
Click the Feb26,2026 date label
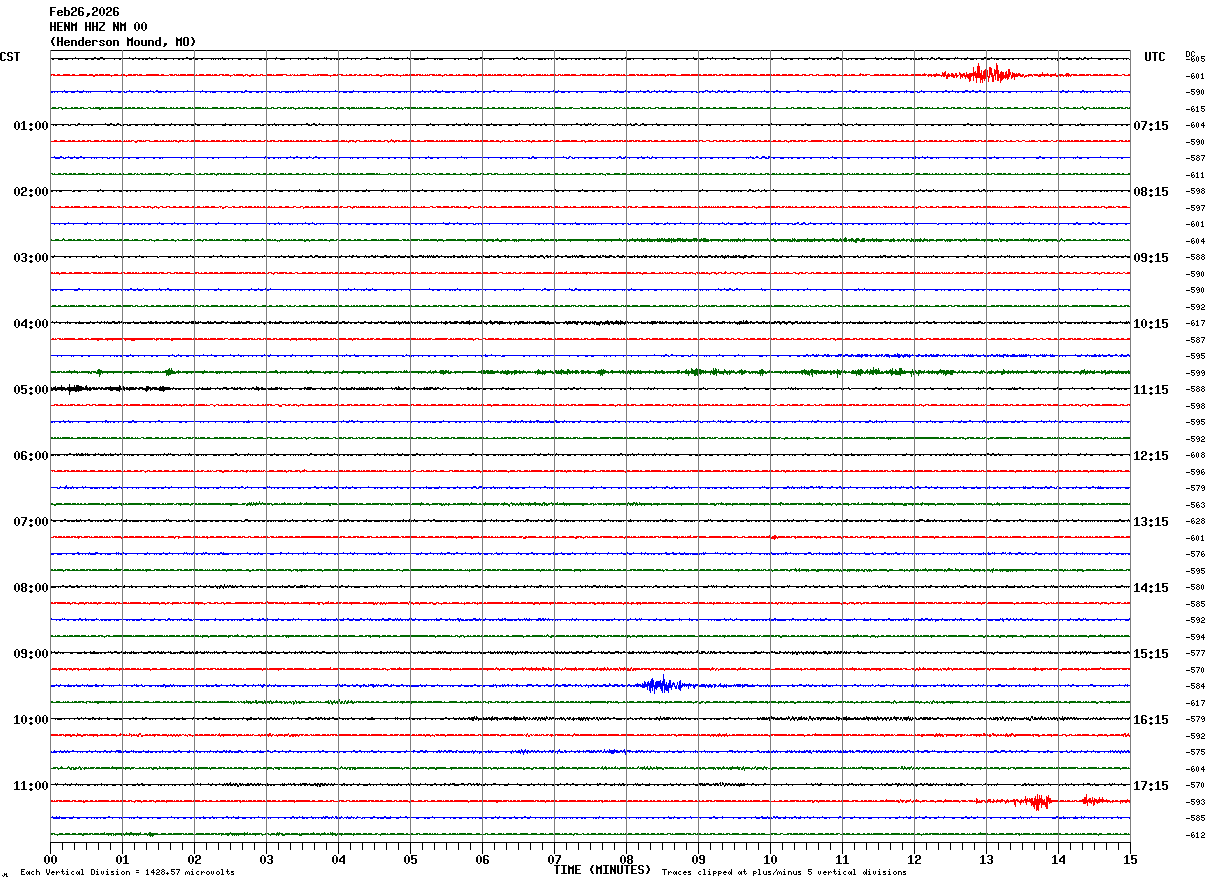pos(84,12)
